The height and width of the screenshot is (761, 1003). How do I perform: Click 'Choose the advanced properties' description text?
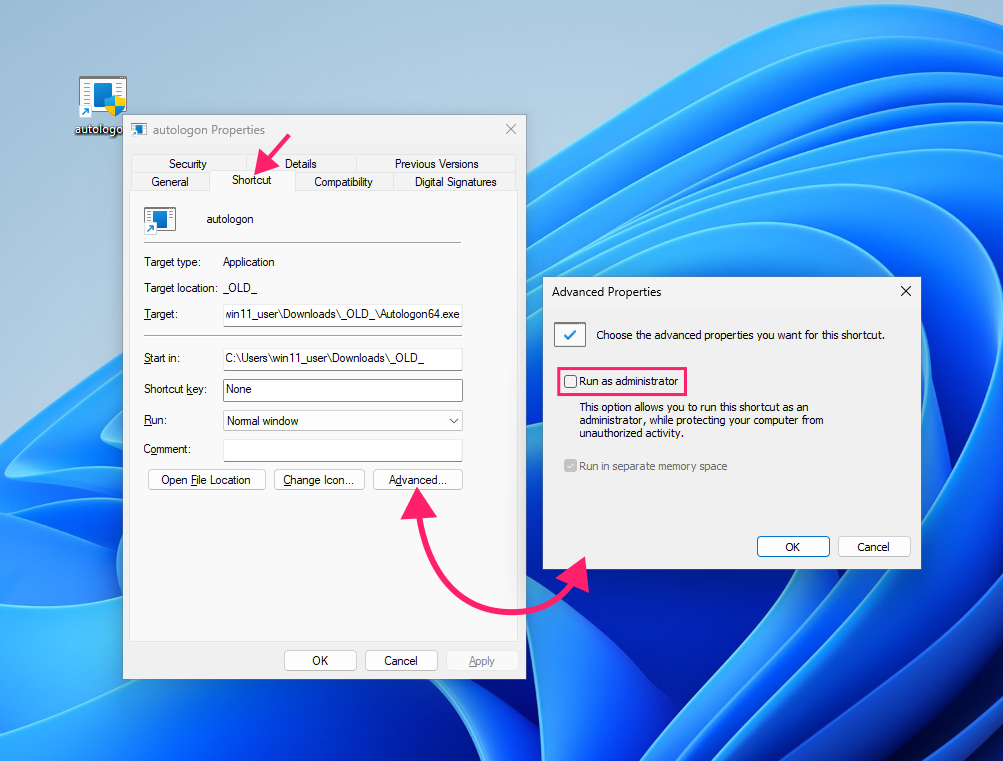coord(740,335)
